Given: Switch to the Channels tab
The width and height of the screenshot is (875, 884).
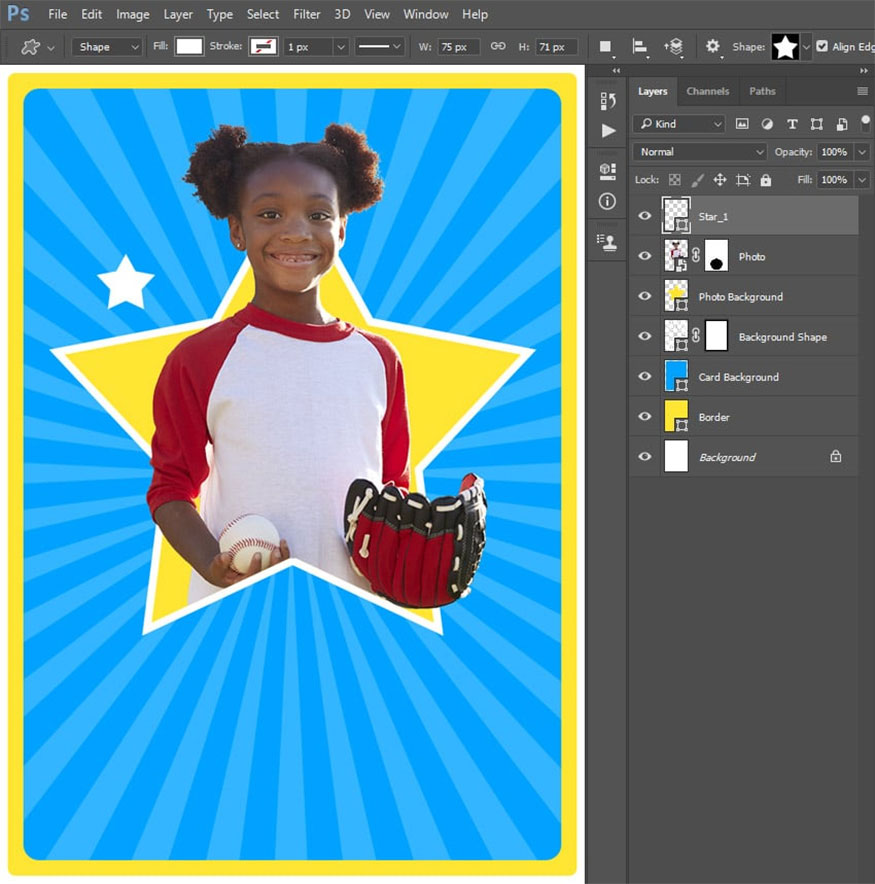Looking at the screenshot, I should pos(707,91).
